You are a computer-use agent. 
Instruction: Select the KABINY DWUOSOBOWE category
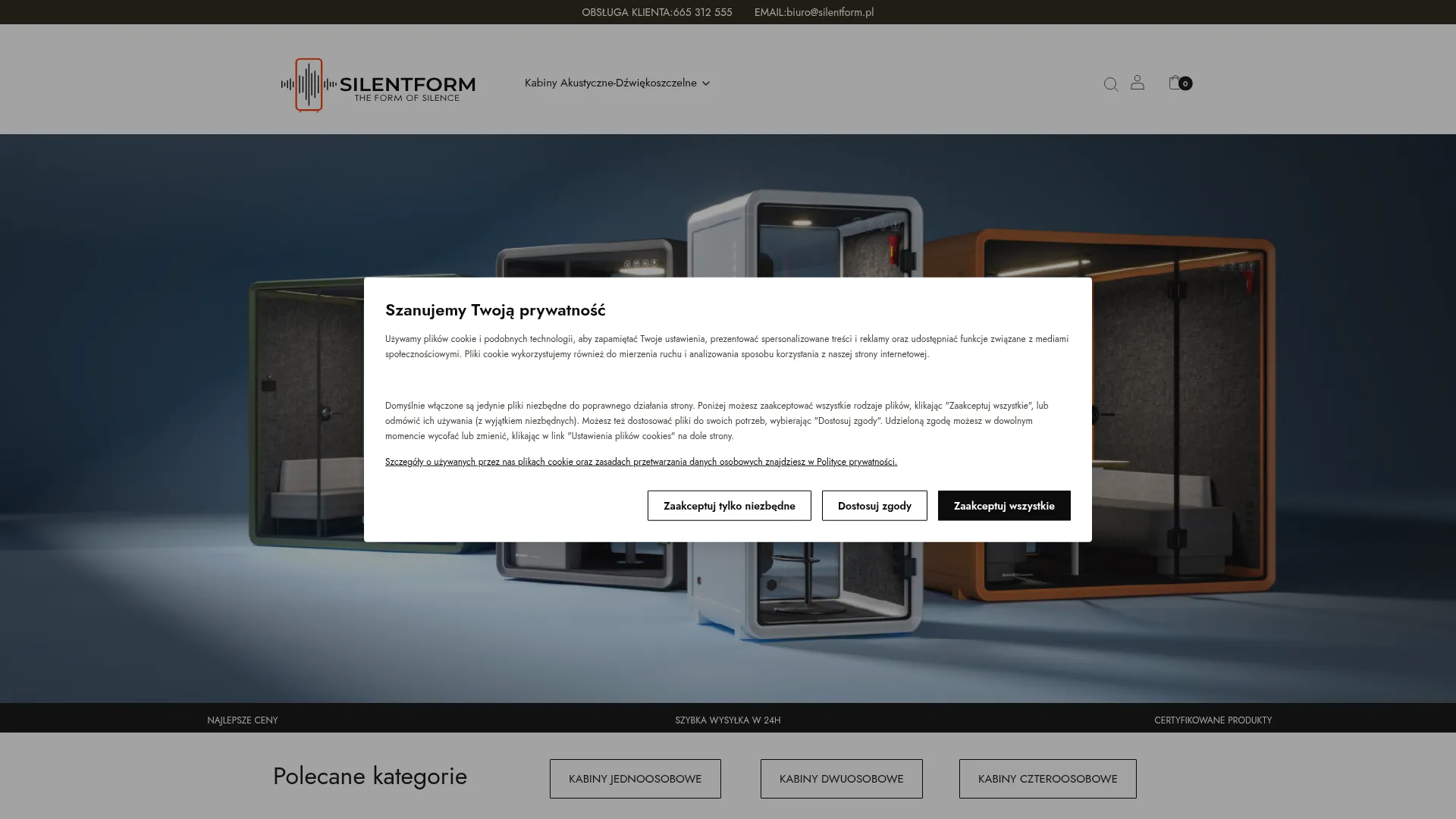coord(841,778)
